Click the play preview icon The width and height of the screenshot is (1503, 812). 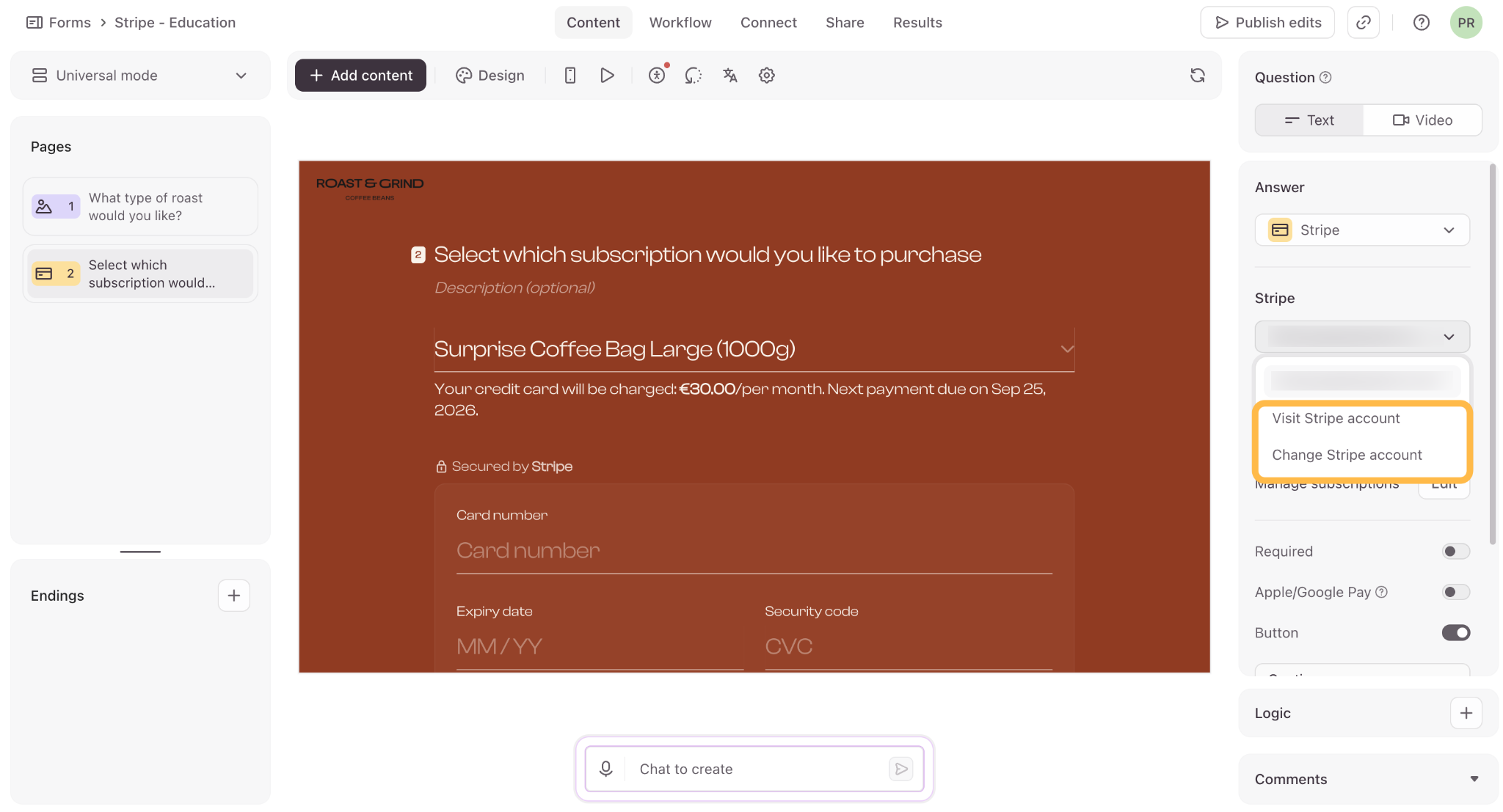607,76
